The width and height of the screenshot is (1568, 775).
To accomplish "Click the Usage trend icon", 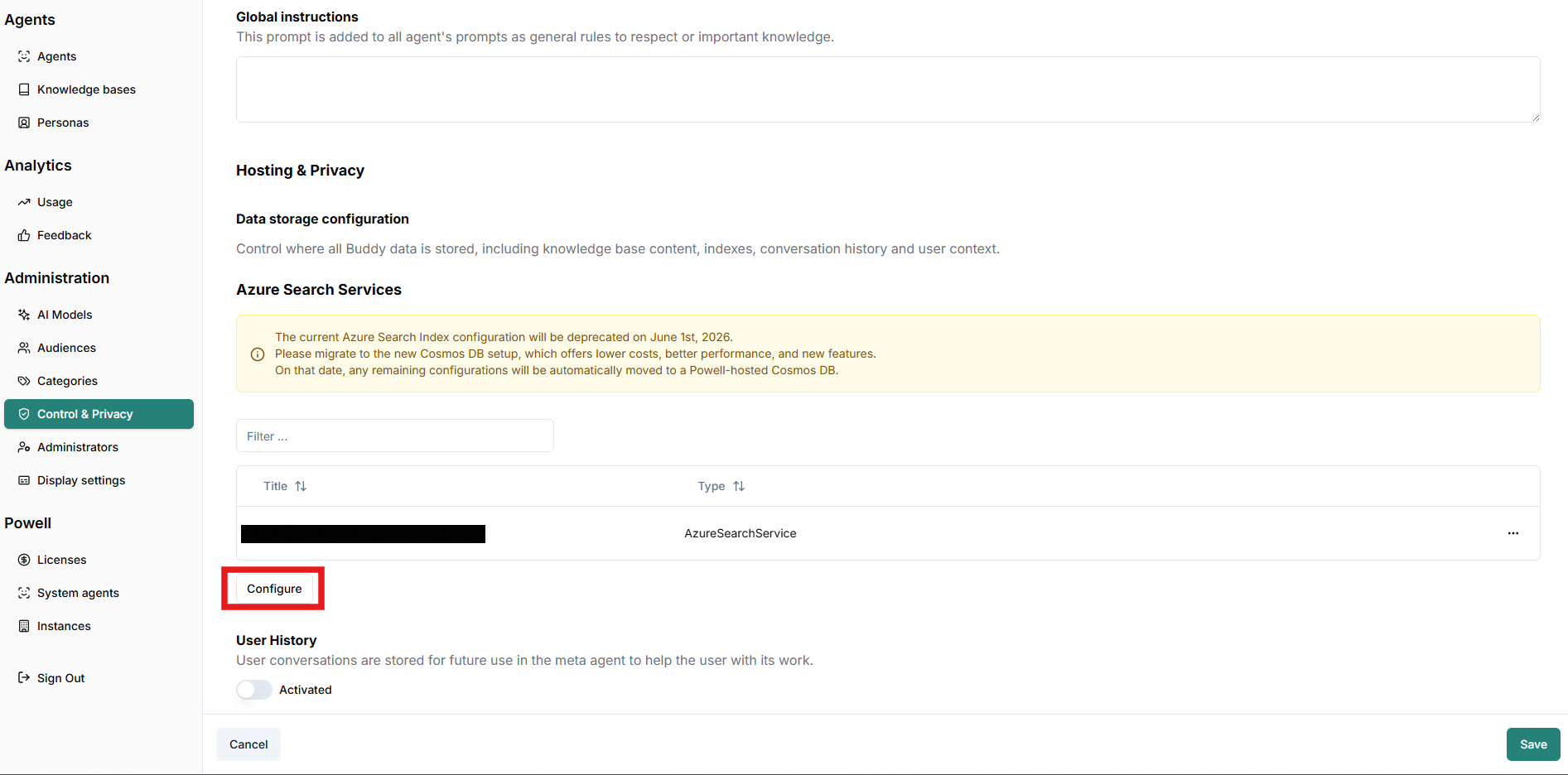I will [24, 202].
